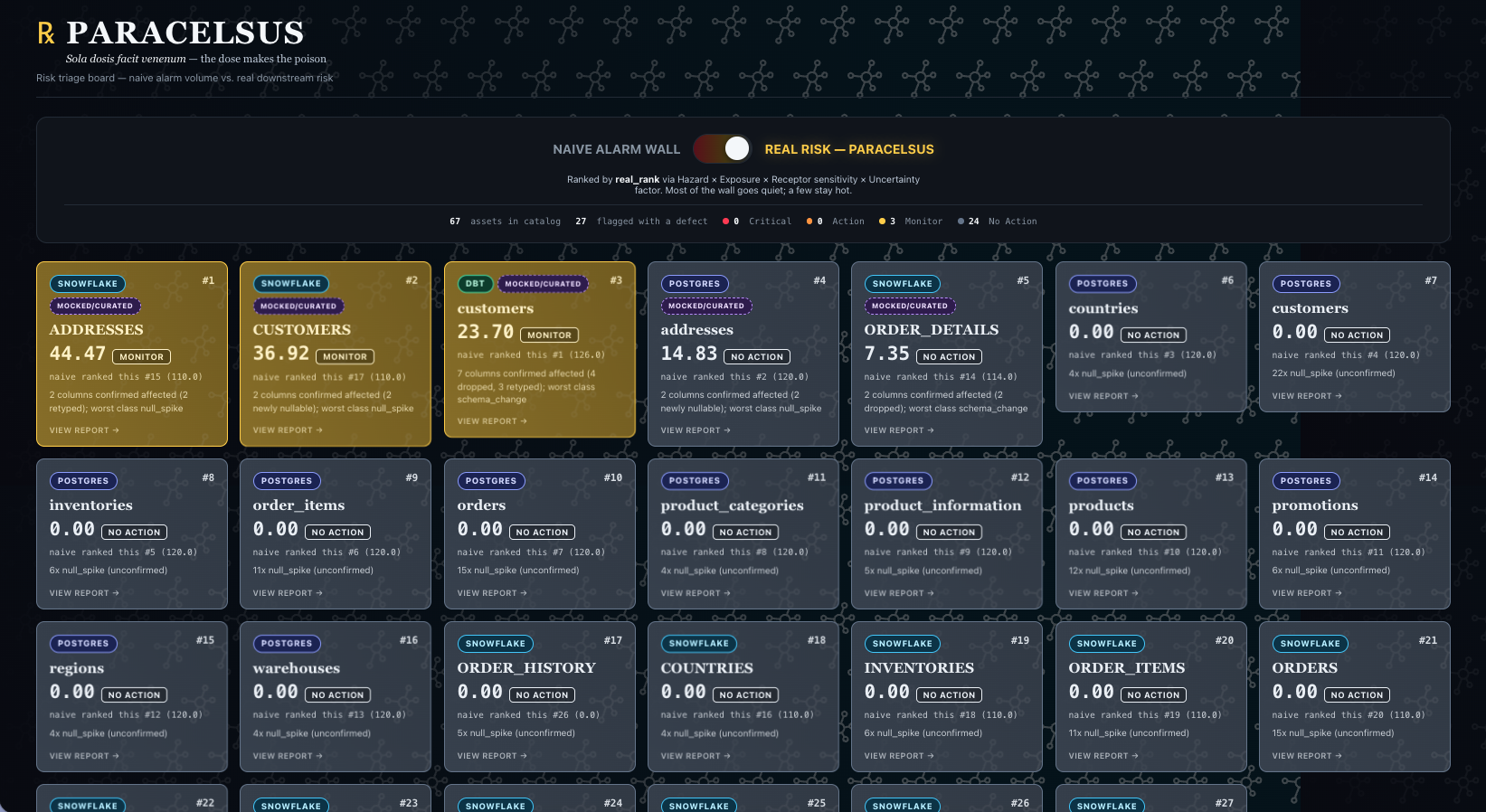The width and height of the screenshot is (1486, 812).
Task: Click the MONITOR badge beside score 23.70
Action: pos(550,335)
